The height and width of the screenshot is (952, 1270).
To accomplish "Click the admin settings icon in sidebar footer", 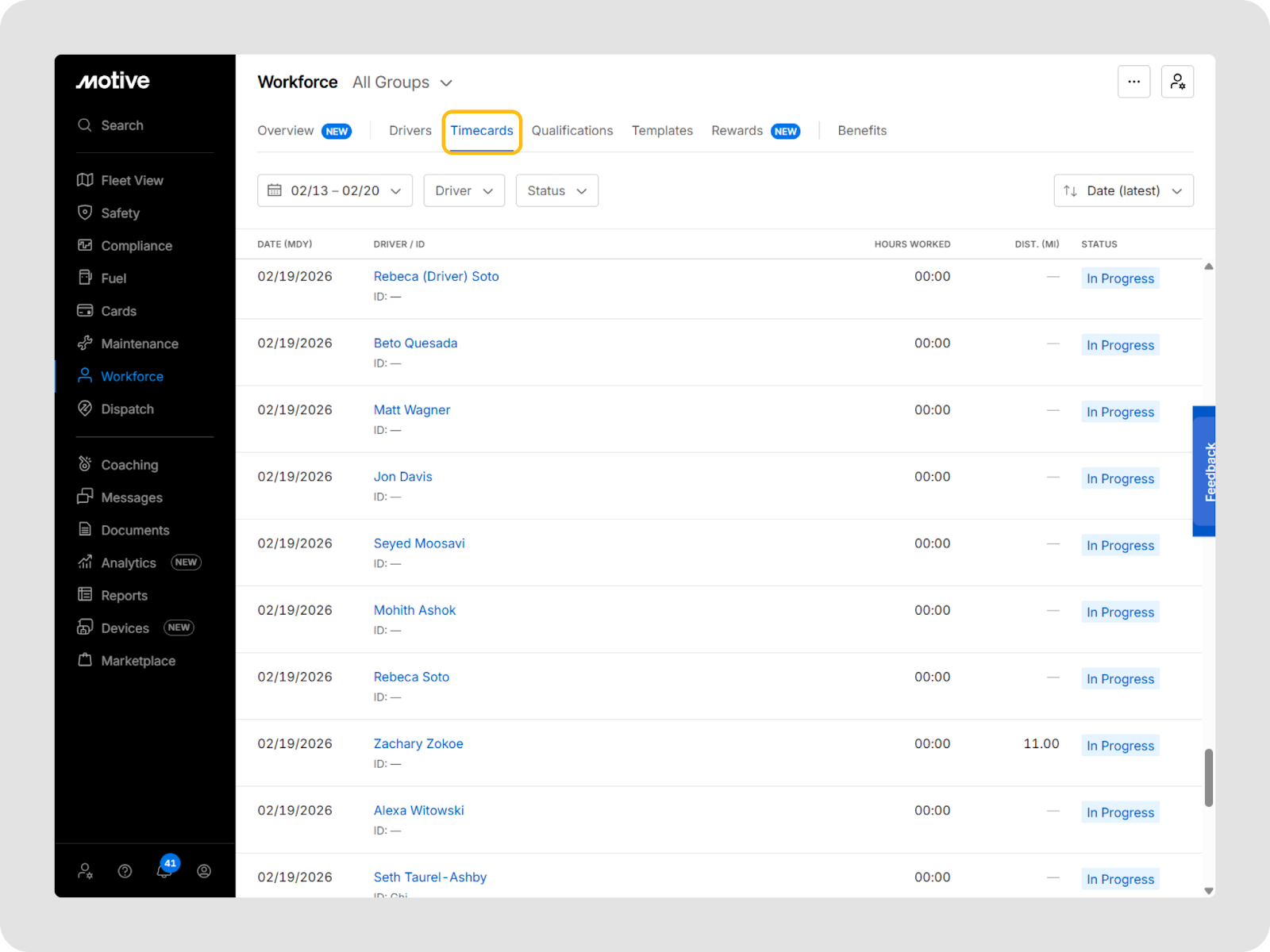I will tap(85, 871).
